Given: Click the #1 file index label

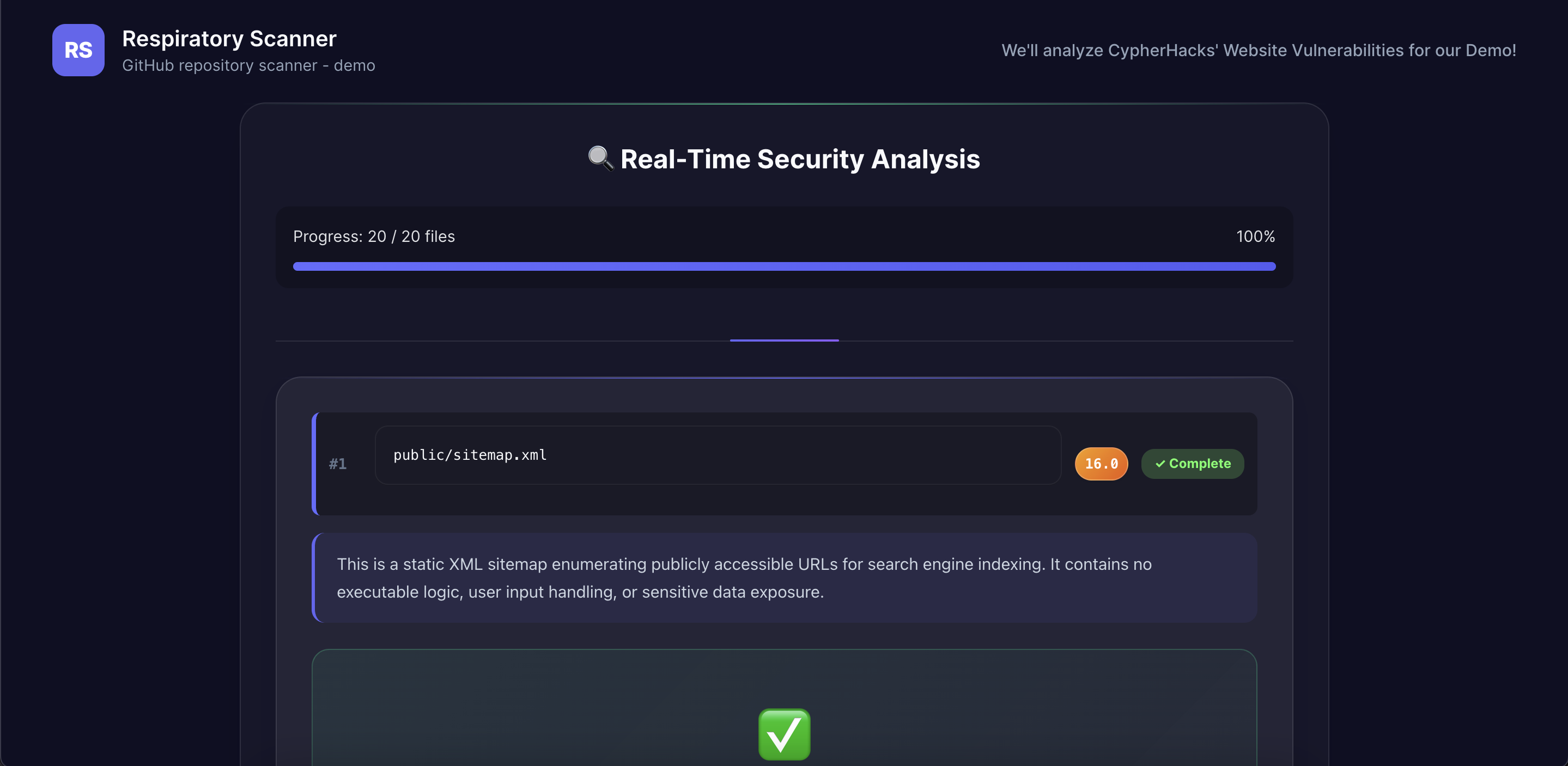Looking at the screenshot, I should click(x=338, y=464).
